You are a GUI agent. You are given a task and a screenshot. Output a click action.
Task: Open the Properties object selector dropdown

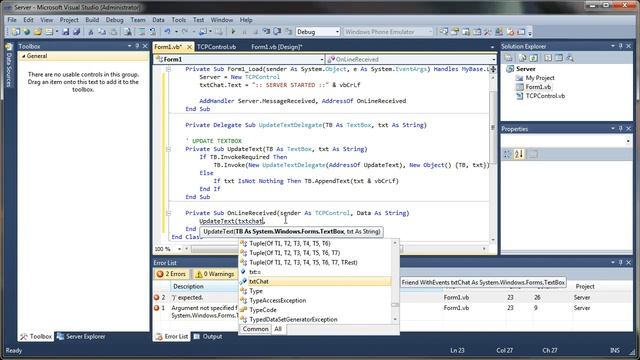click(628, 141)
